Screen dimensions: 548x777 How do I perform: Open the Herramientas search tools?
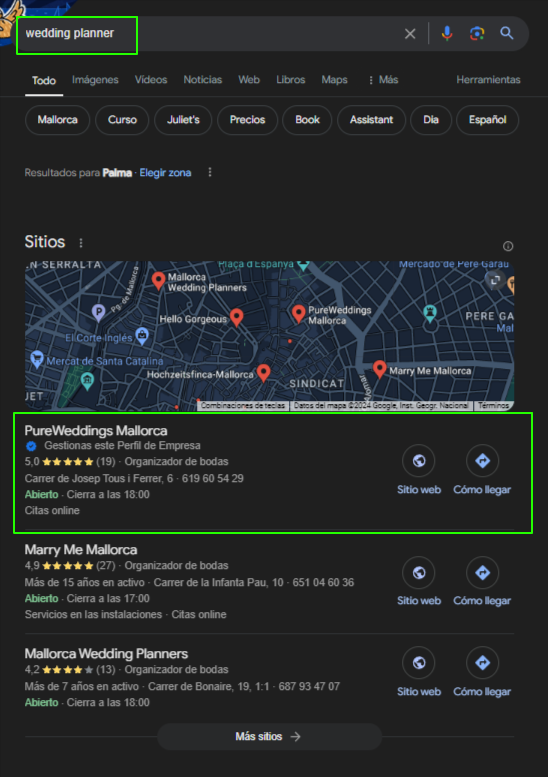coord(488,80)
